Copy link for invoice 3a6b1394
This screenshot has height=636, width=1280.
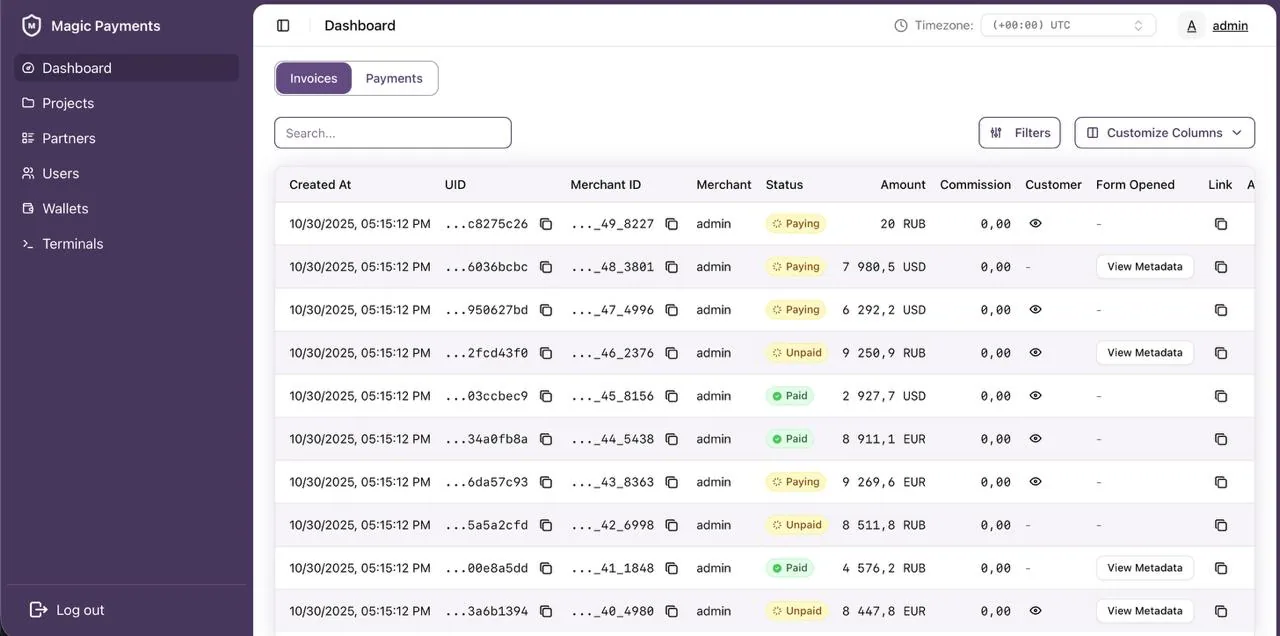1221,611
